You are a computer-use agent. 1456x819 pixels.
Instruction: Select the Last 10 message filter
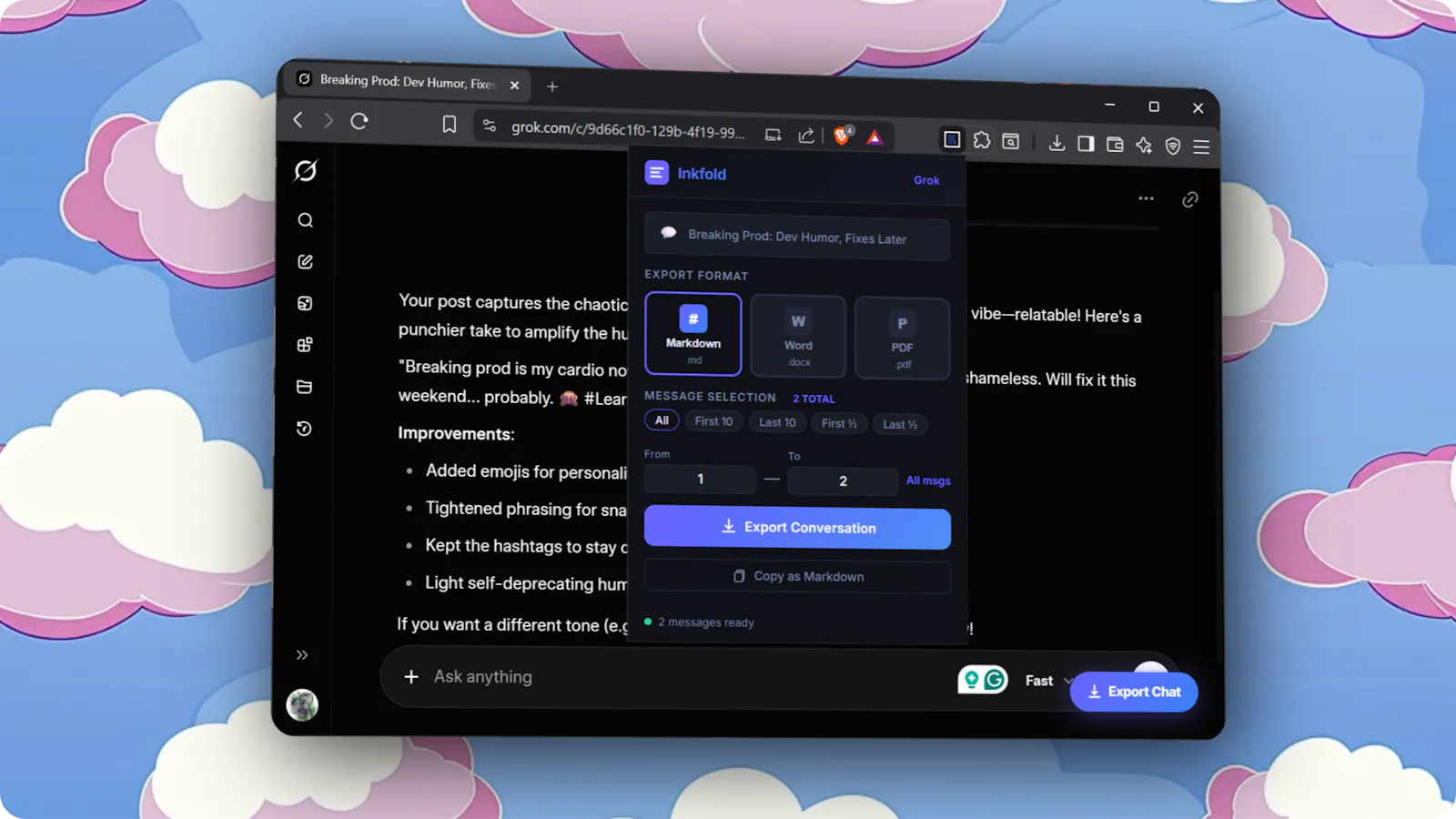[x=777, y=422]
